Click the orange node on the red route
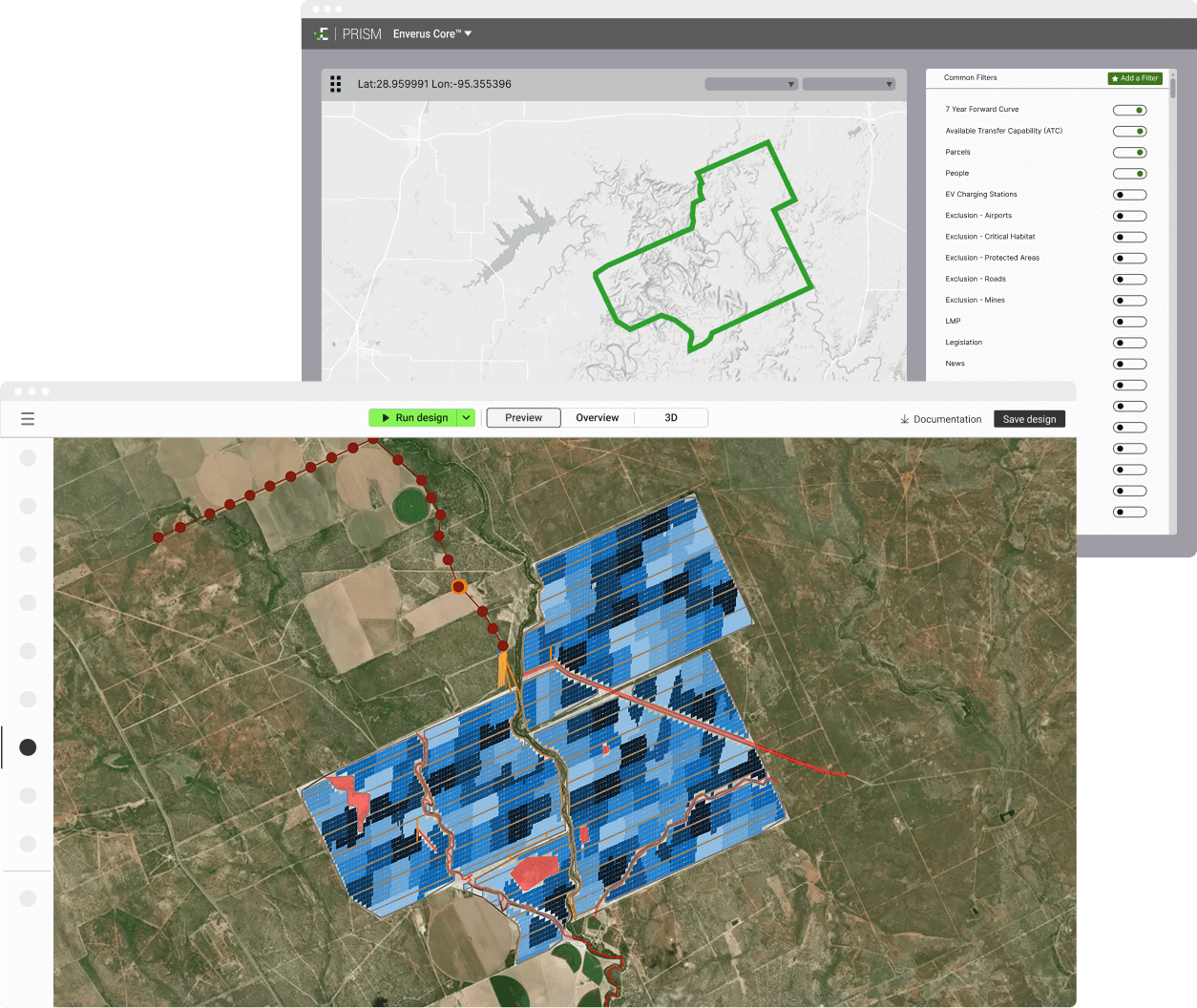This screenshot has height=1008, width=1197. click(458, 587)
